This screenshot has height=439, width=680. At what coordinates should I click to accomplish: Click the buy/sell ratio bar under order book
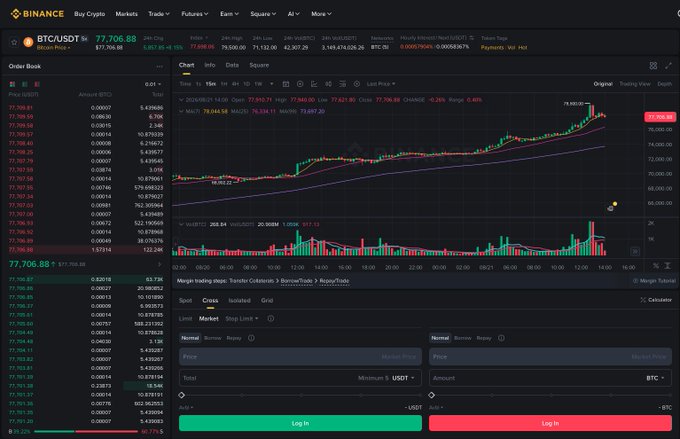(86, 432)
